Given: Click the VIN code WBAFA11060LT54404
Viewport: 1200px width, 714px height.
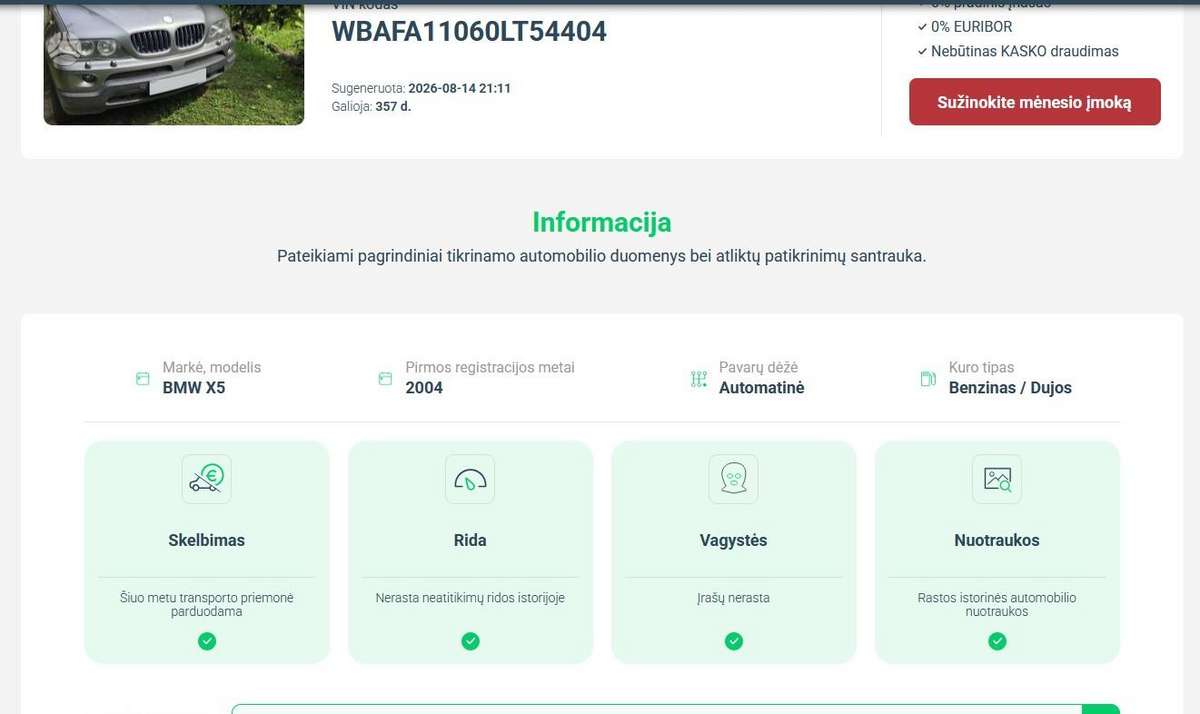Looking at the screenshot, I should tap(469, 32).
